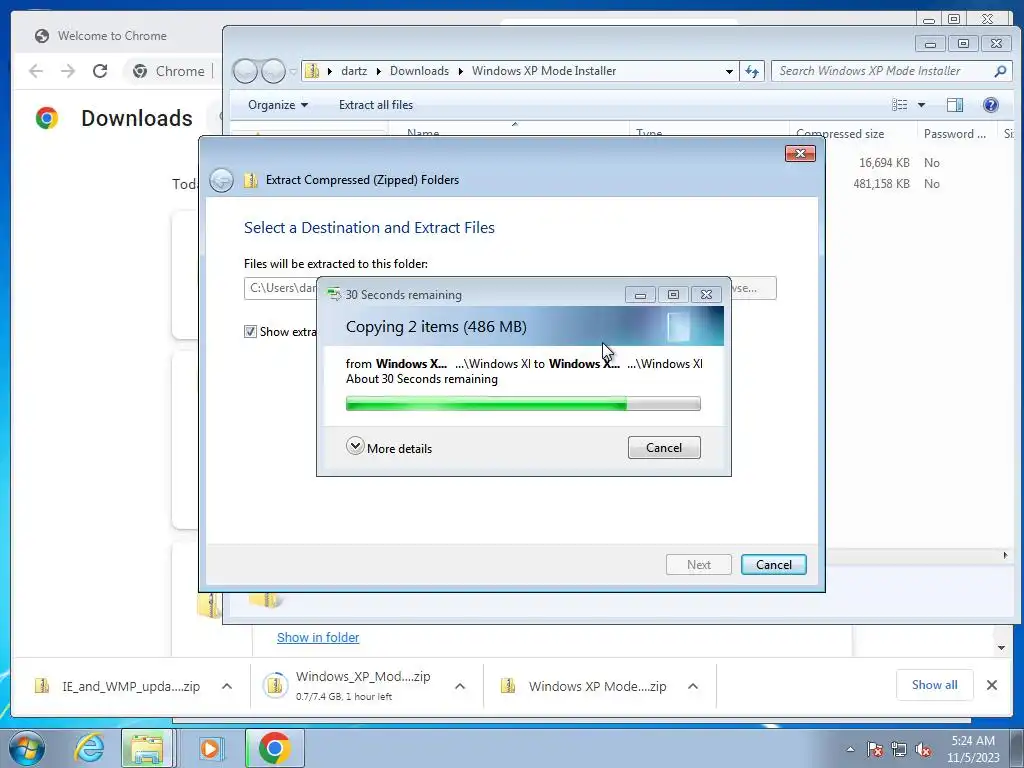Image resolution: width=1024 pixels, height=768 pixels.
Task: Click the Explorer refresh button
Action: 752,71
